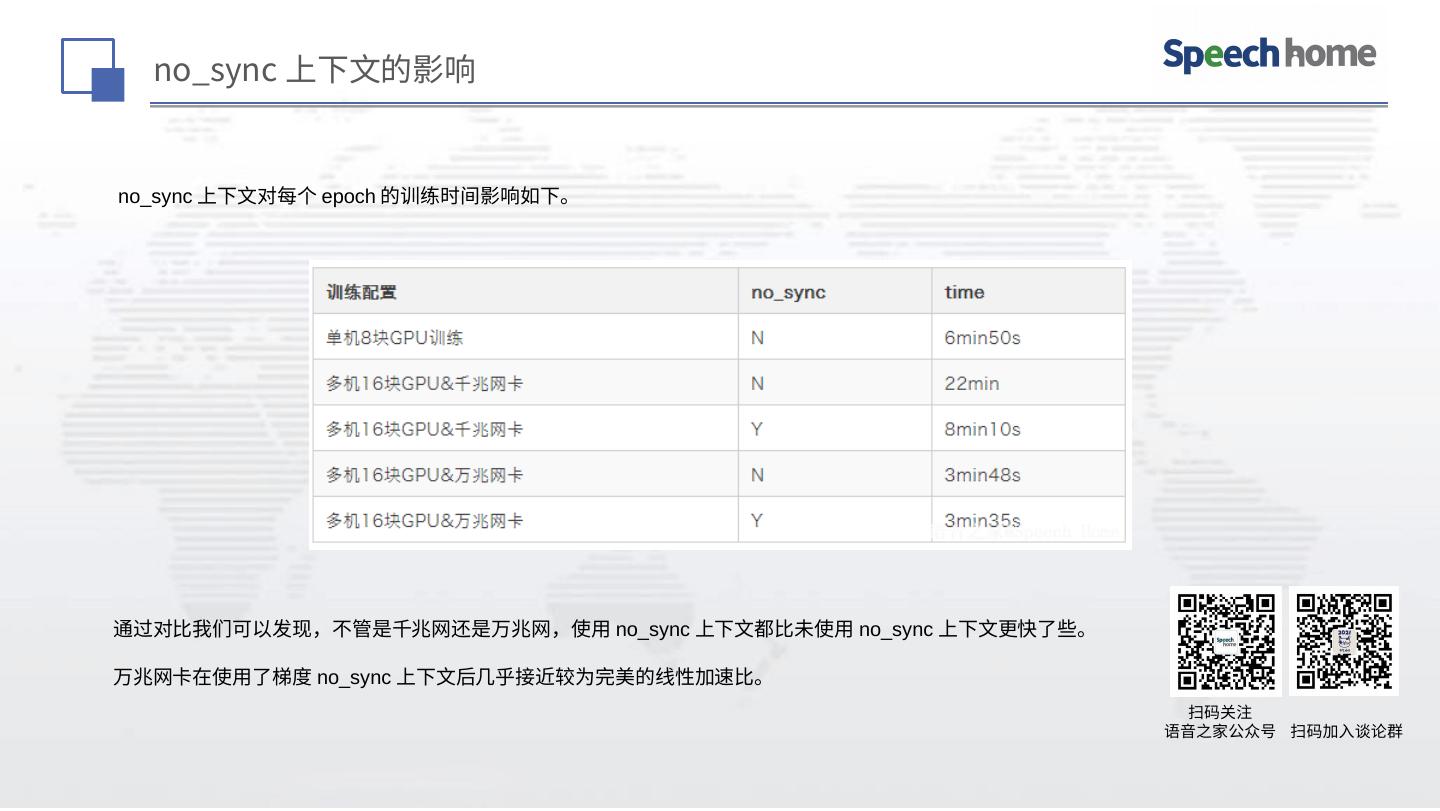Click the left QR code for 语音之家公众号

1225,641
